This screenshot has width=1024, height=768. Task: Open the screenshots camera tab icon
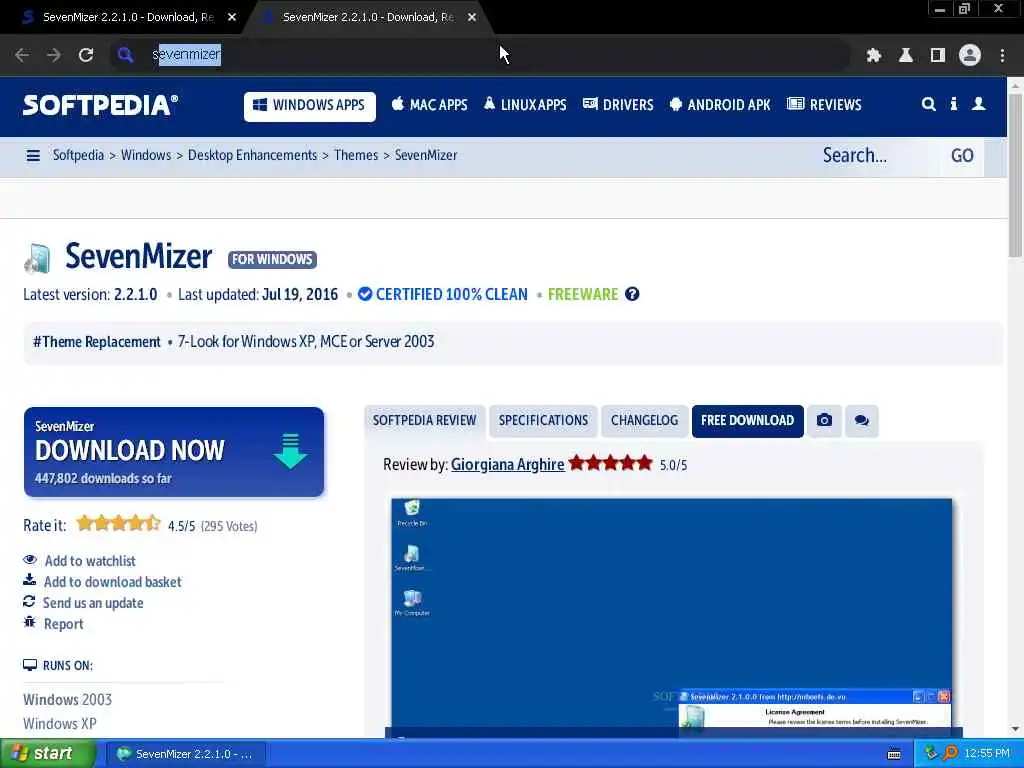tap(824, 421)
